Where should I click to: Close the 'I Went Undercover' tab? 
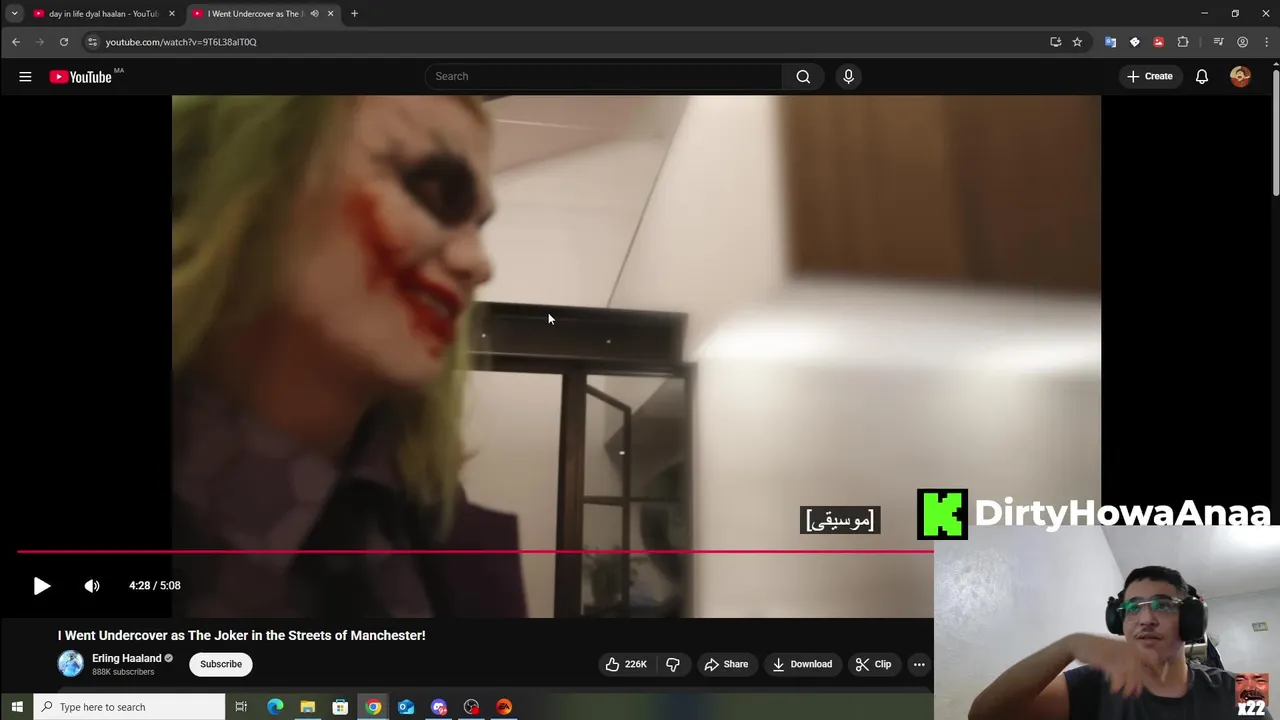click(x=330, y=14)
